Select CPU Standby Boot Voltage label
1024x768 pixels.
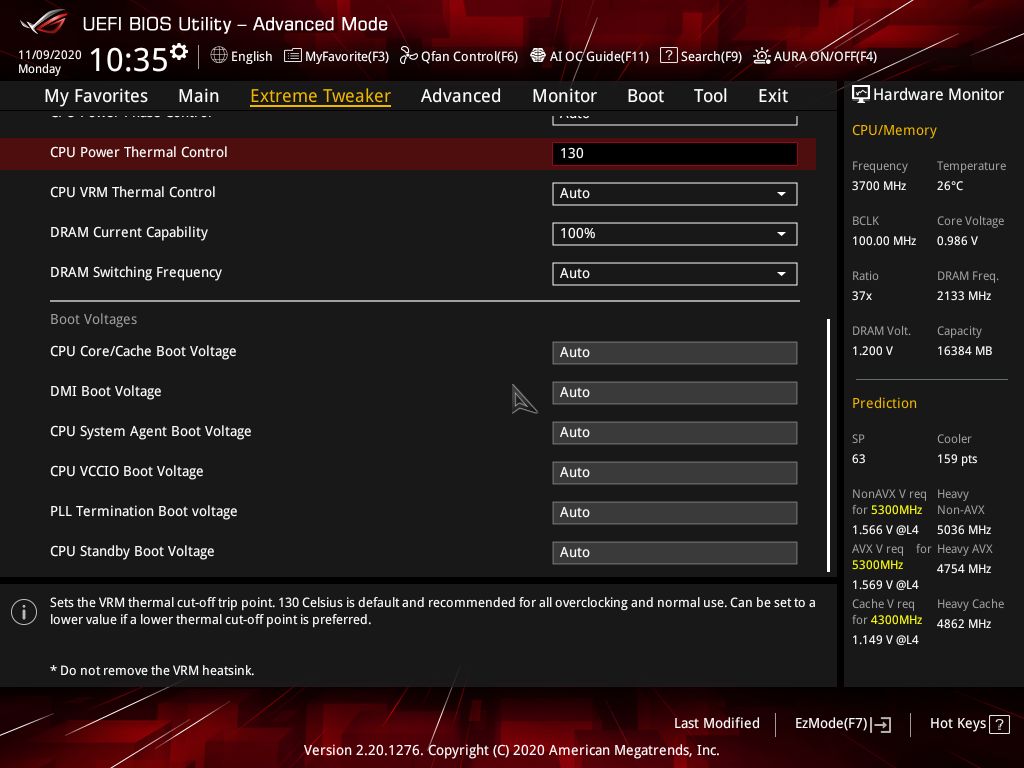coord(132,551)
